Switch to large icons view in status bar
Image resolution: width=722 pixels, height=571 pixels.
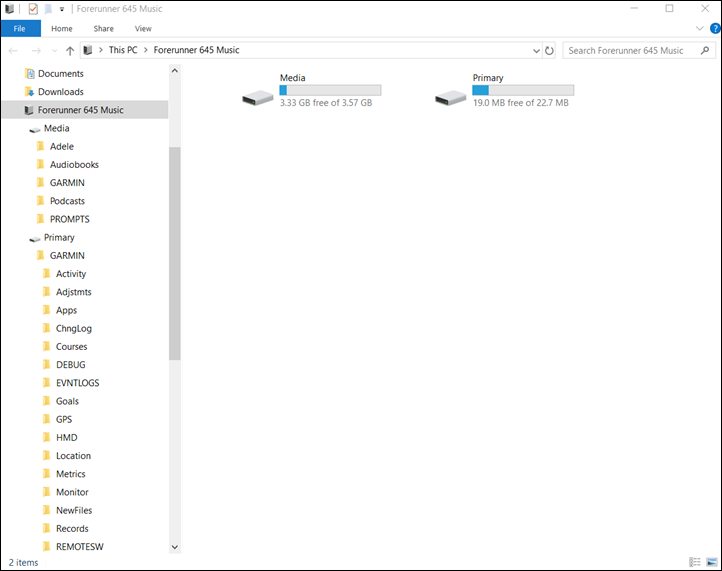point(712,562)
